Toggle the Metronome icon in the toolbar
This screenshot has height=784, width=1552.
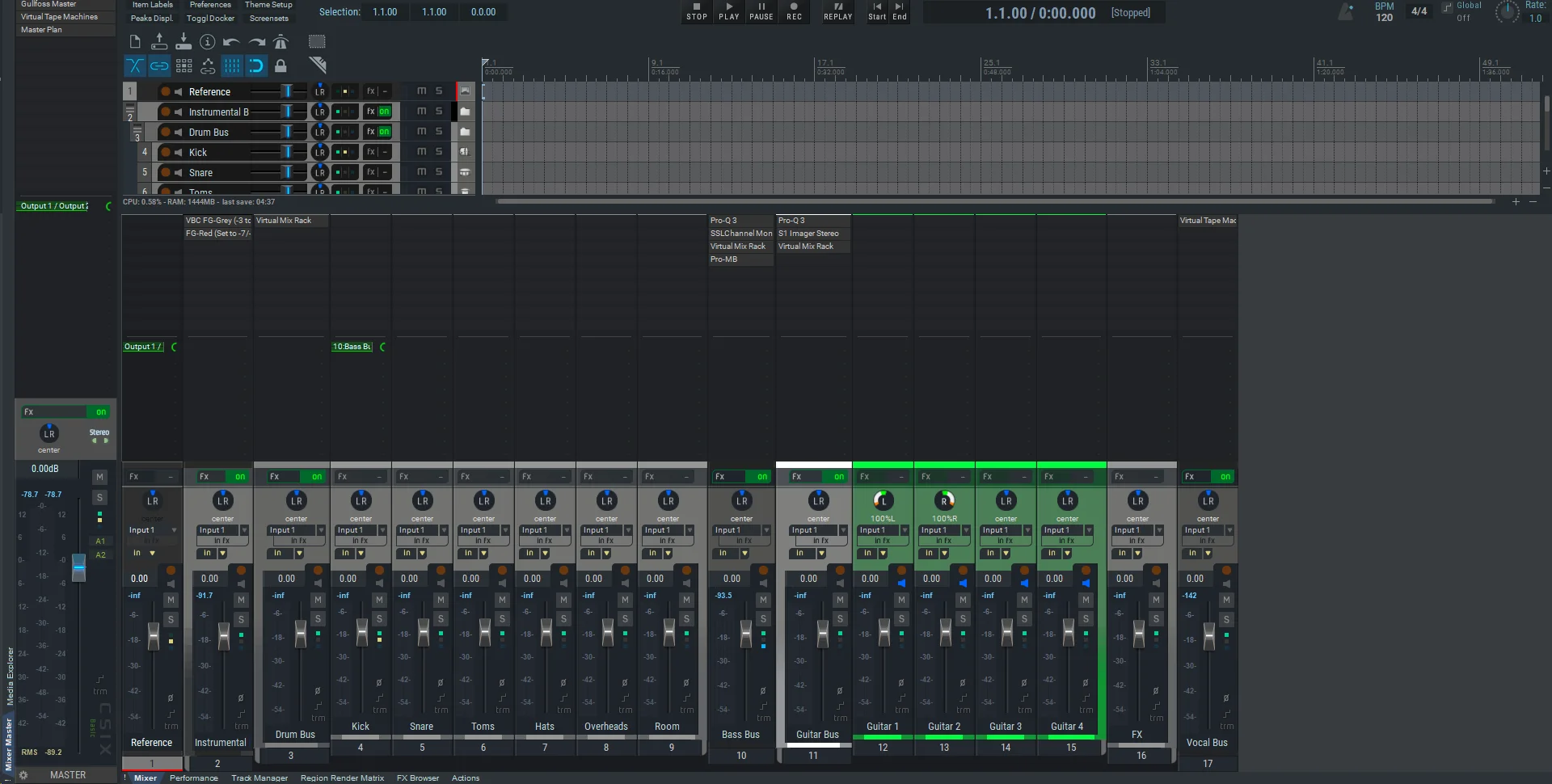280,41
